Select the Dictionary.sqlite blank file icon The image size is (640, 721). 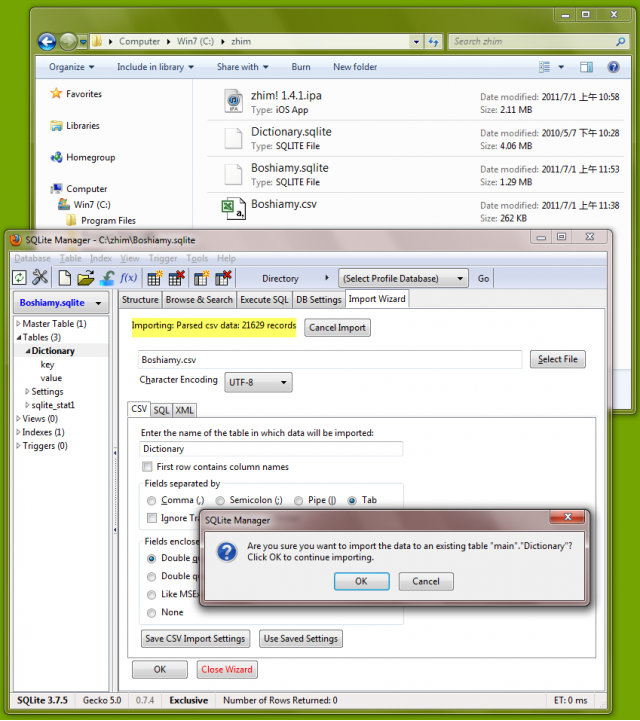233,138
